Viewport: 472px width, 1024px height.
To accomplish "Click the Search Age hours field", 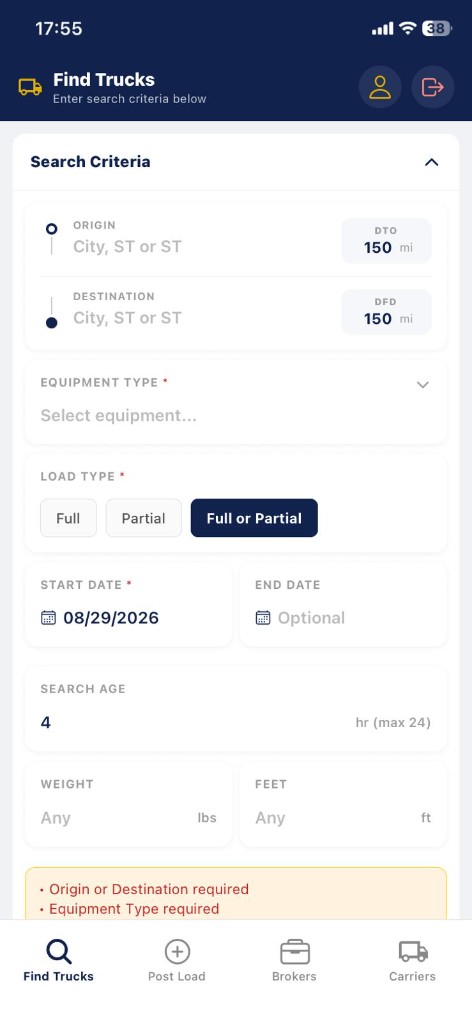I will 236,709.
